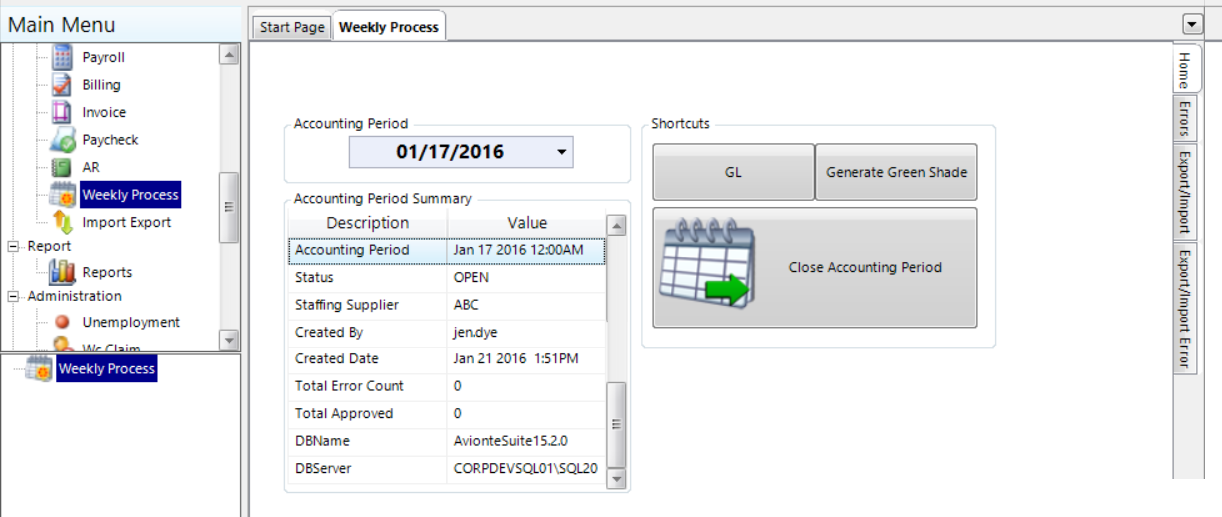Switch to the Errors side tab

click(1184, 118)
